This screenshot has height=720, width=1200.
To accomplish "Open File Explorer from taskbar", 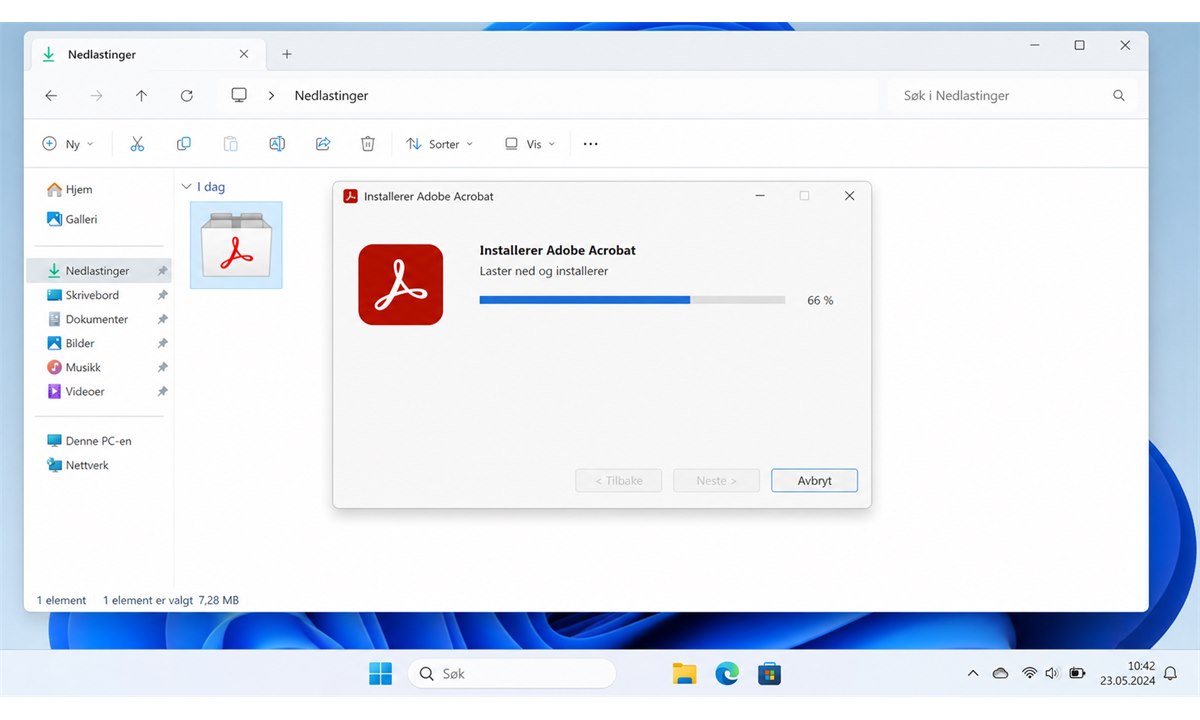I will (684, 674).
